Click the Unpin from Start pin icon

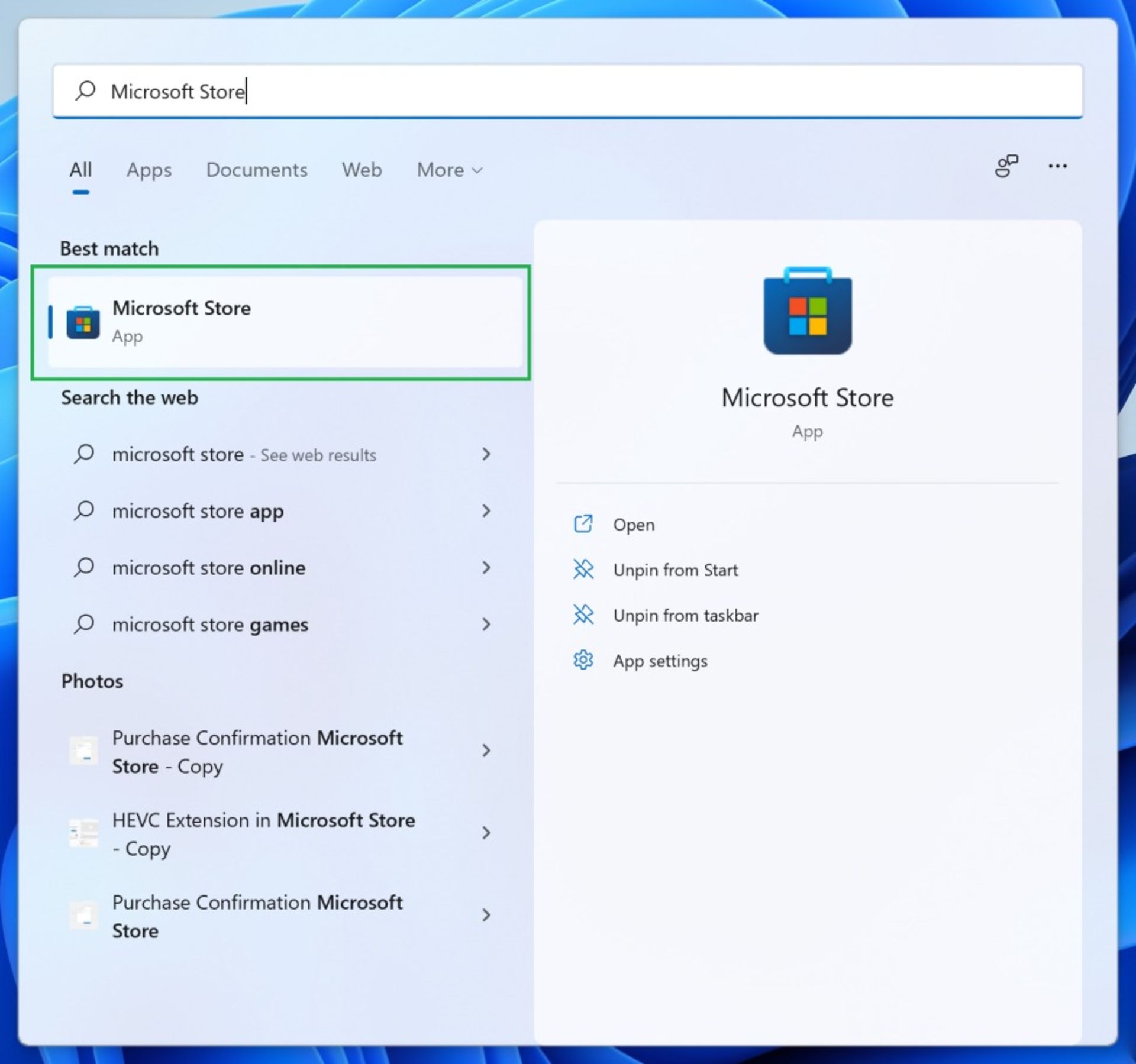click(583, 569)
